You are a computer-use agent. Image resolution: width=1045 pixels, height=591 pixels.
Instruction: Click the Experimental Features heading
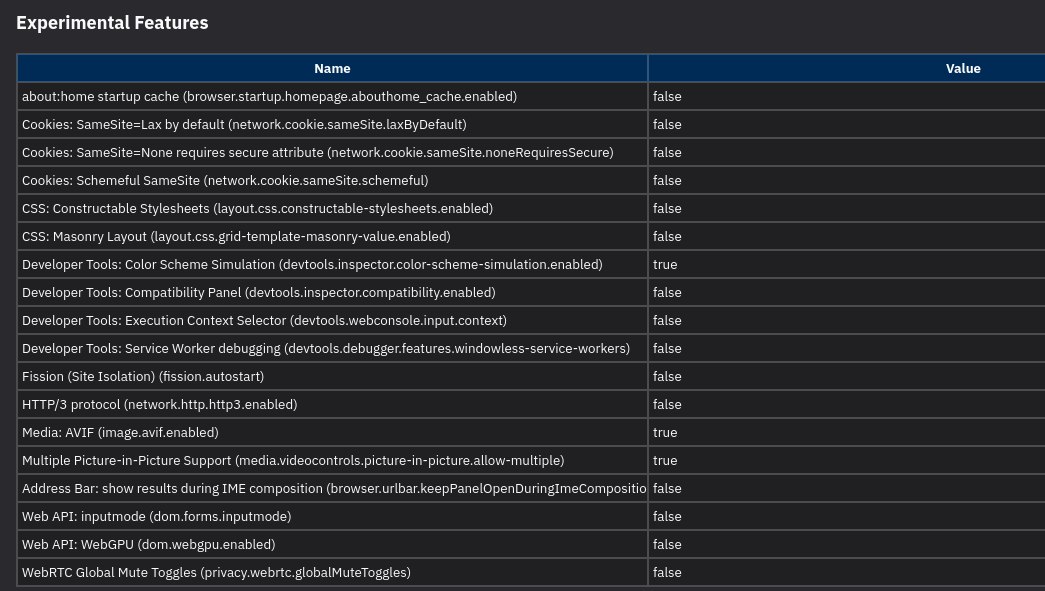112,23
